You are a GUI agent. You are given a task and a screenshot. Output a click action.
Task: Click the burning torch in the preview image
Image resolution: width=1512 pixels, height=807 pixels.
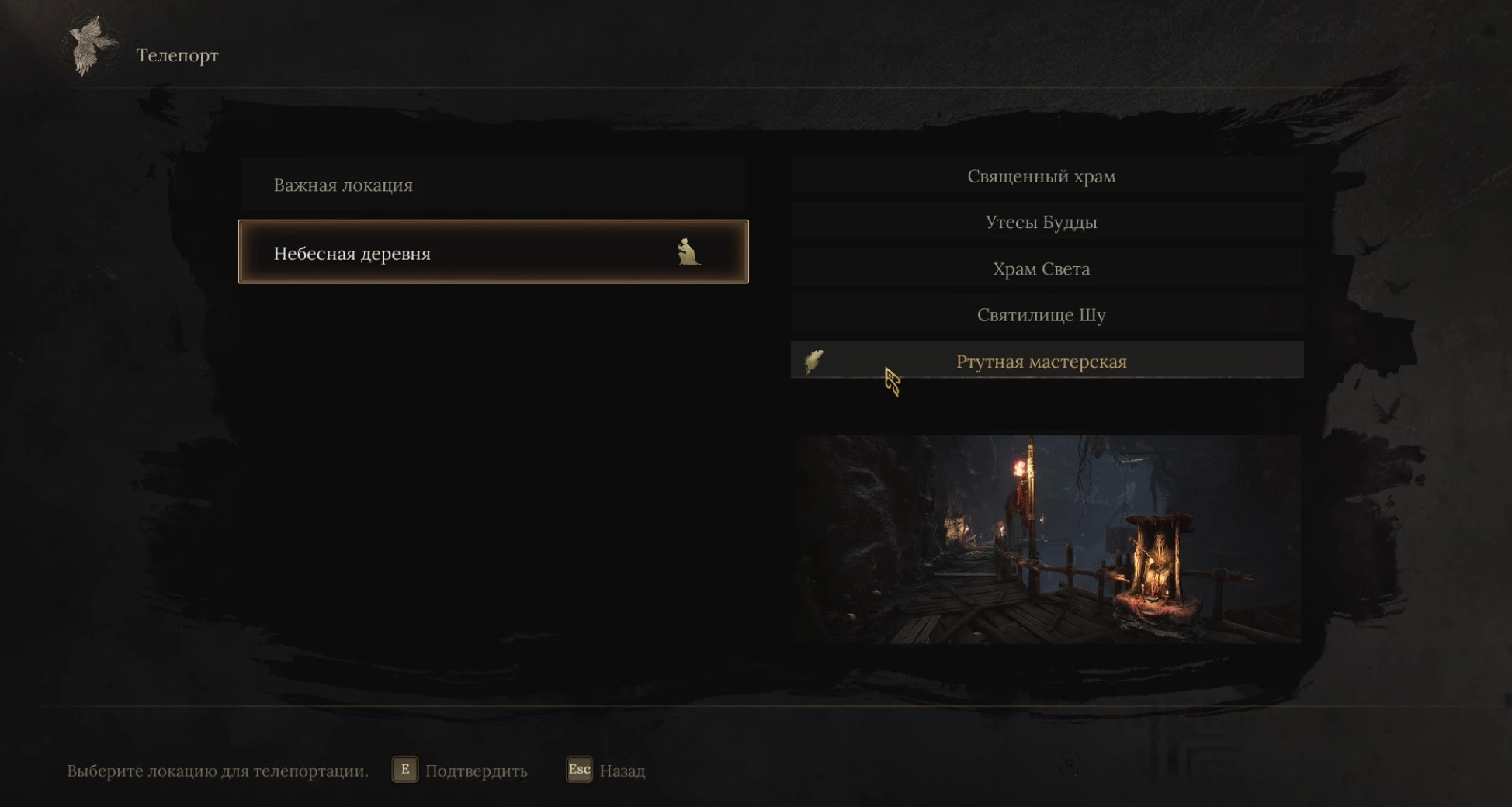pyautogui.click(x=1019, y=469)
